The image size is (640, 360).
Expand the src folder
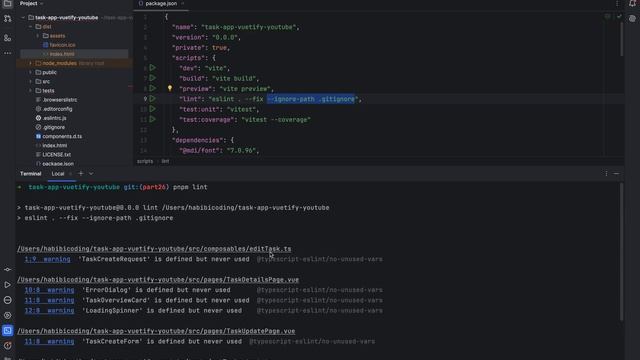[31, 82]
